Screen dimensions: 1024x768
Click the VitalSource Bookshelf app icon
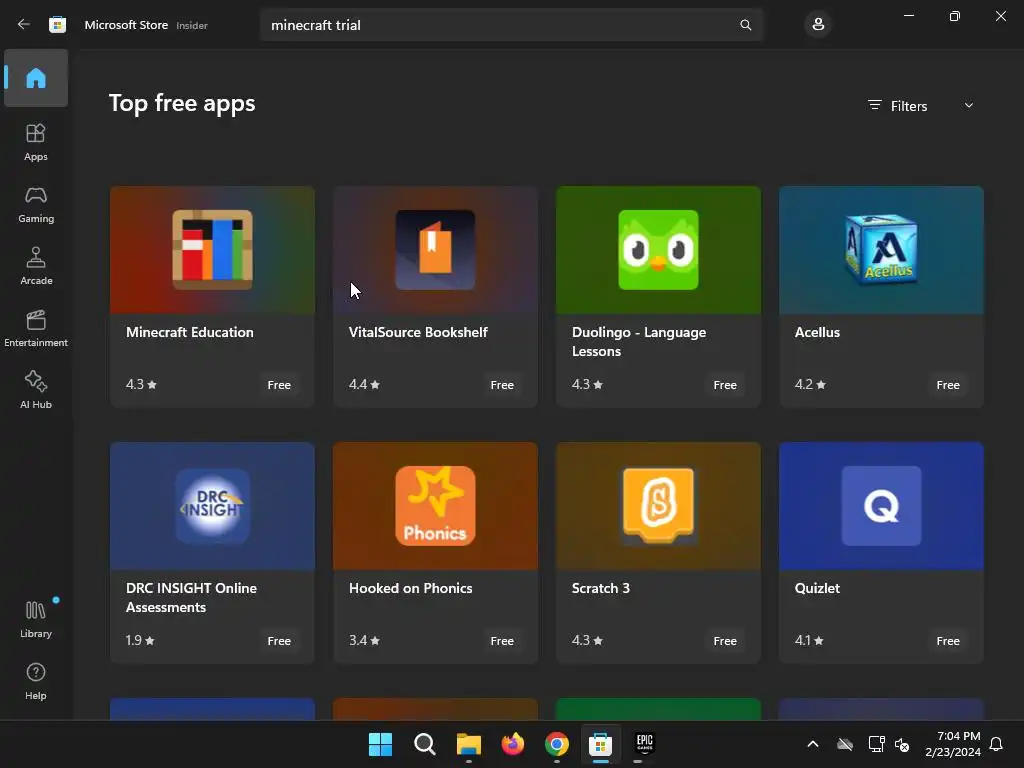pos(435,249)
